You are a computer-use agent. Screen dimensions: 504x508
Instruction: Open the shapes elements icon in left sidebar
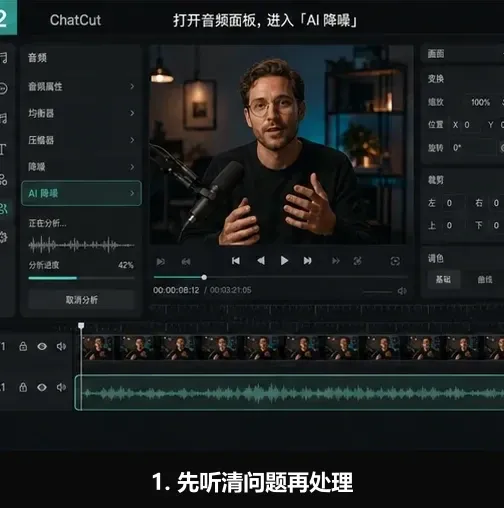pos(3,179)
